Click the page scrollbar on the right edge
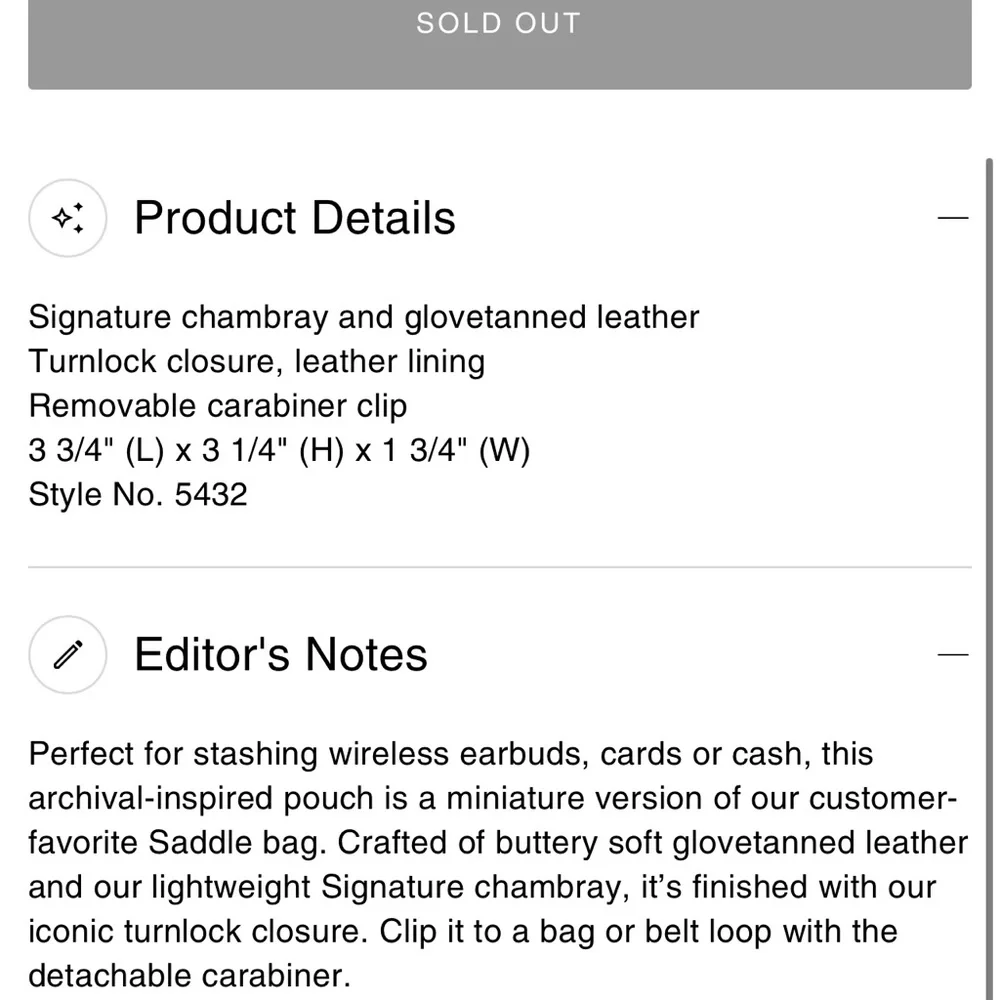Screen dimensions: 1000x1000 tap(989, 574)
